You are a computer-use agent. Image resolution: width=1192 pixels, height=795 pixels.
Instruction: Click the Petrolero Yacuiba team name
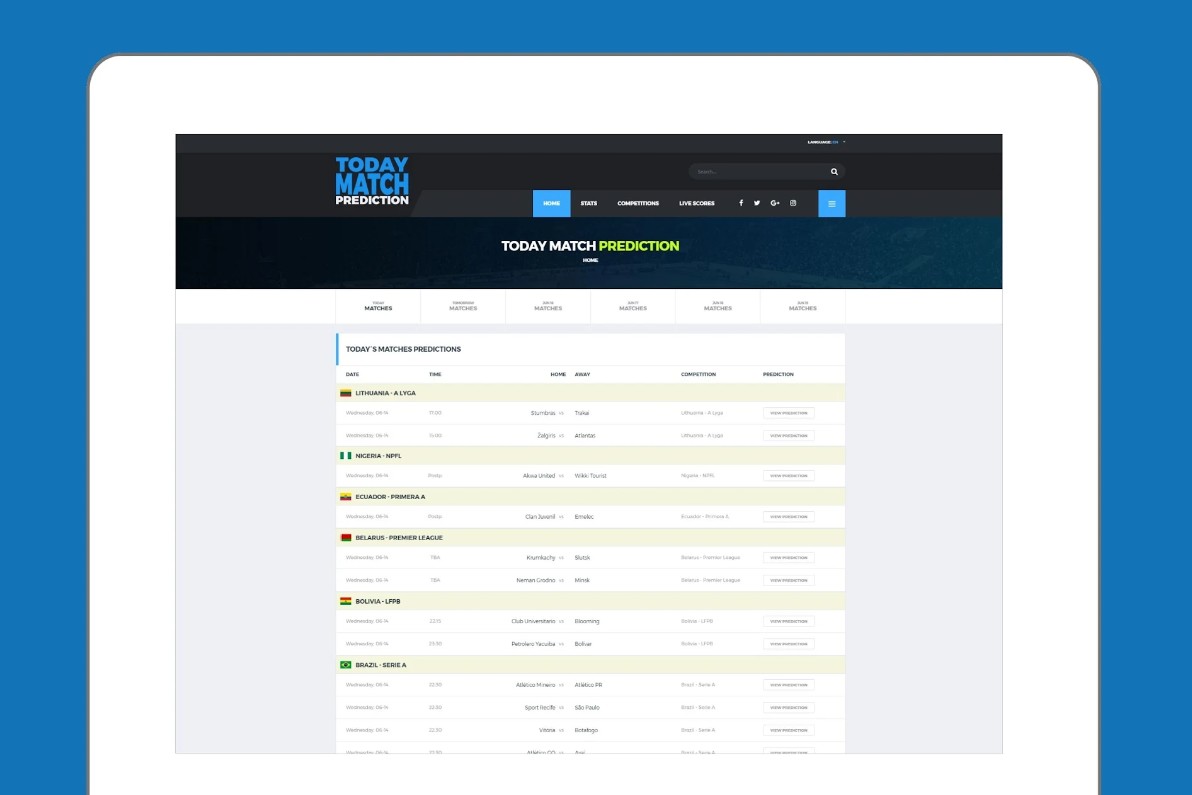tap(534, 645)
